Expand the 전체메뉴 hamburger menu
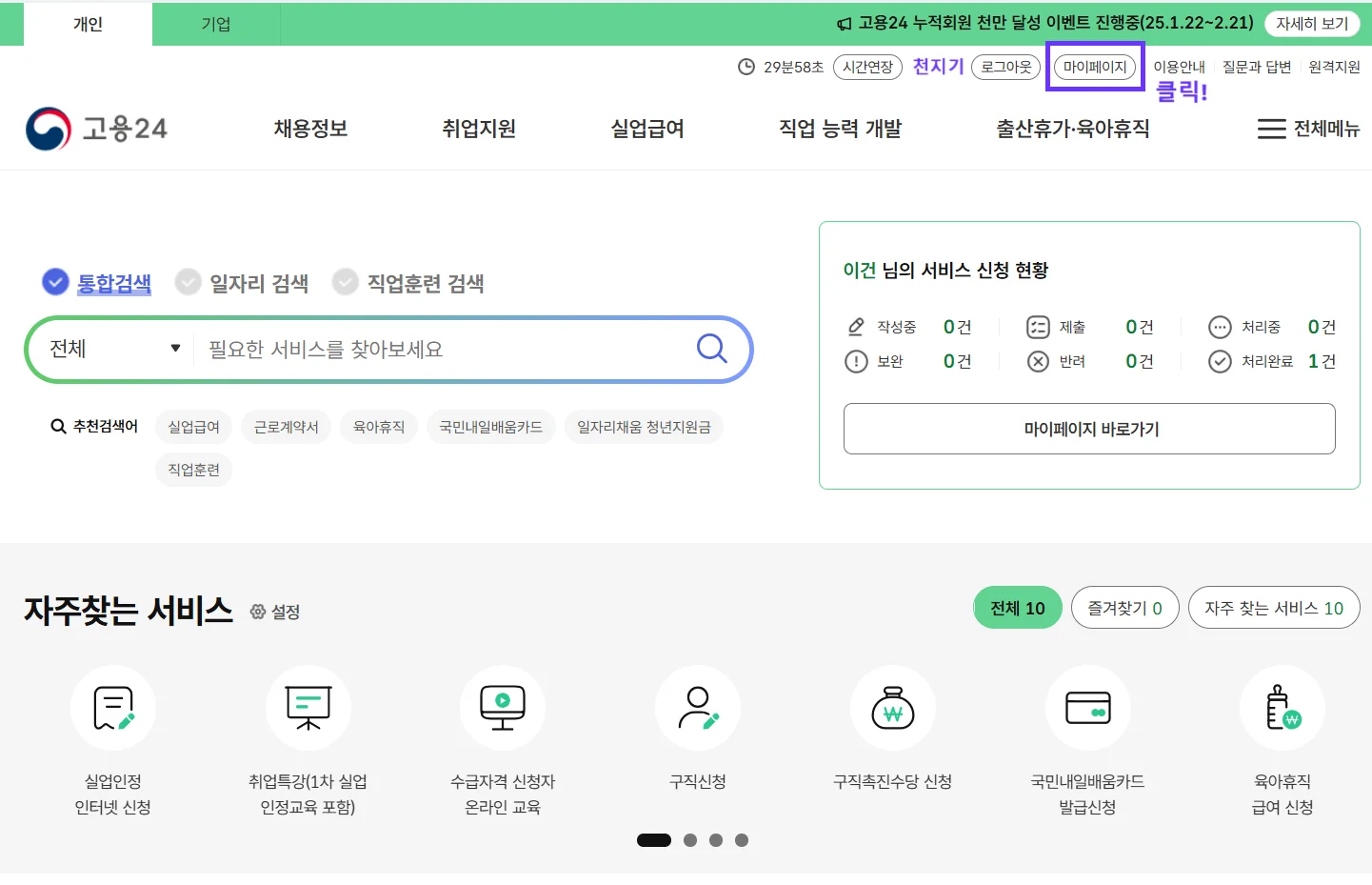Screen dimensions: 1372x885 tap(1308, 129)
